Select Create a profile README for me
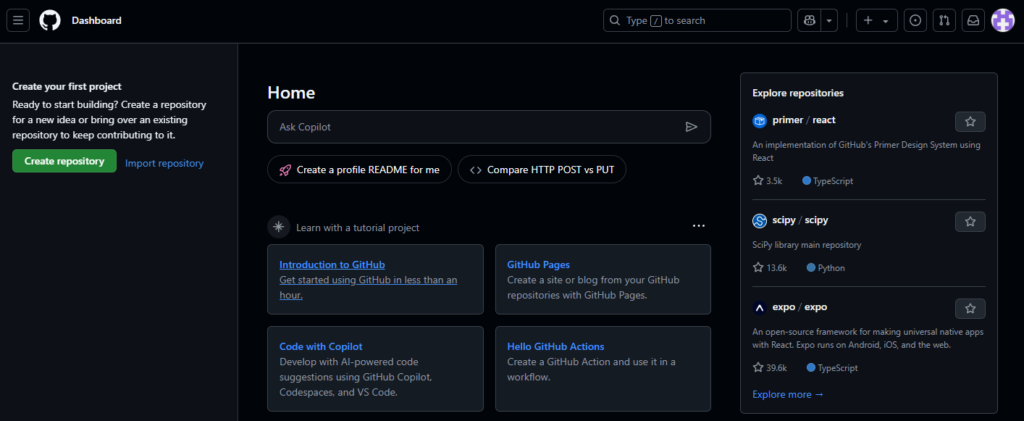Image resolution: width=1024 pixels, height=421 pixels. [359, 170]
